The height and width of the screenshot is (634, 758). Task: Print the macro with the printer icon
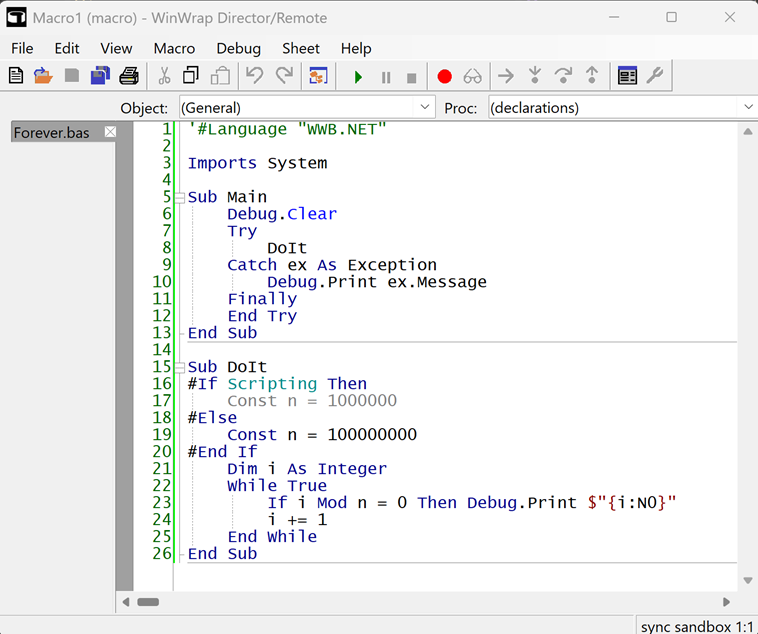point(129,76)
